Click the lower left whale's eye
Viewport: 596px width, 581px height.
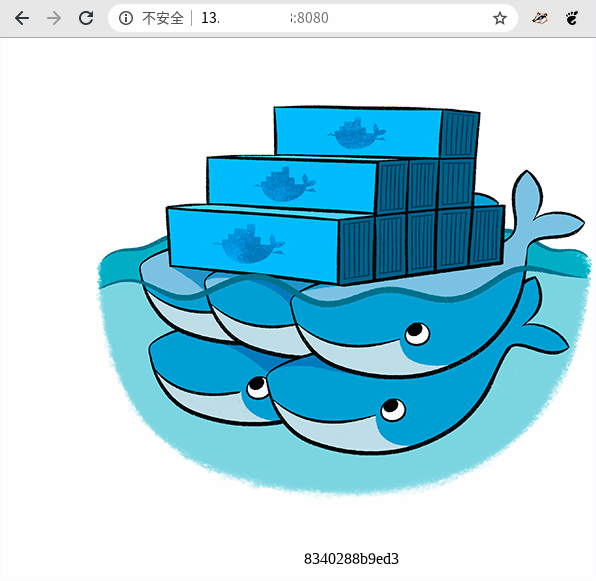point(258,387)
